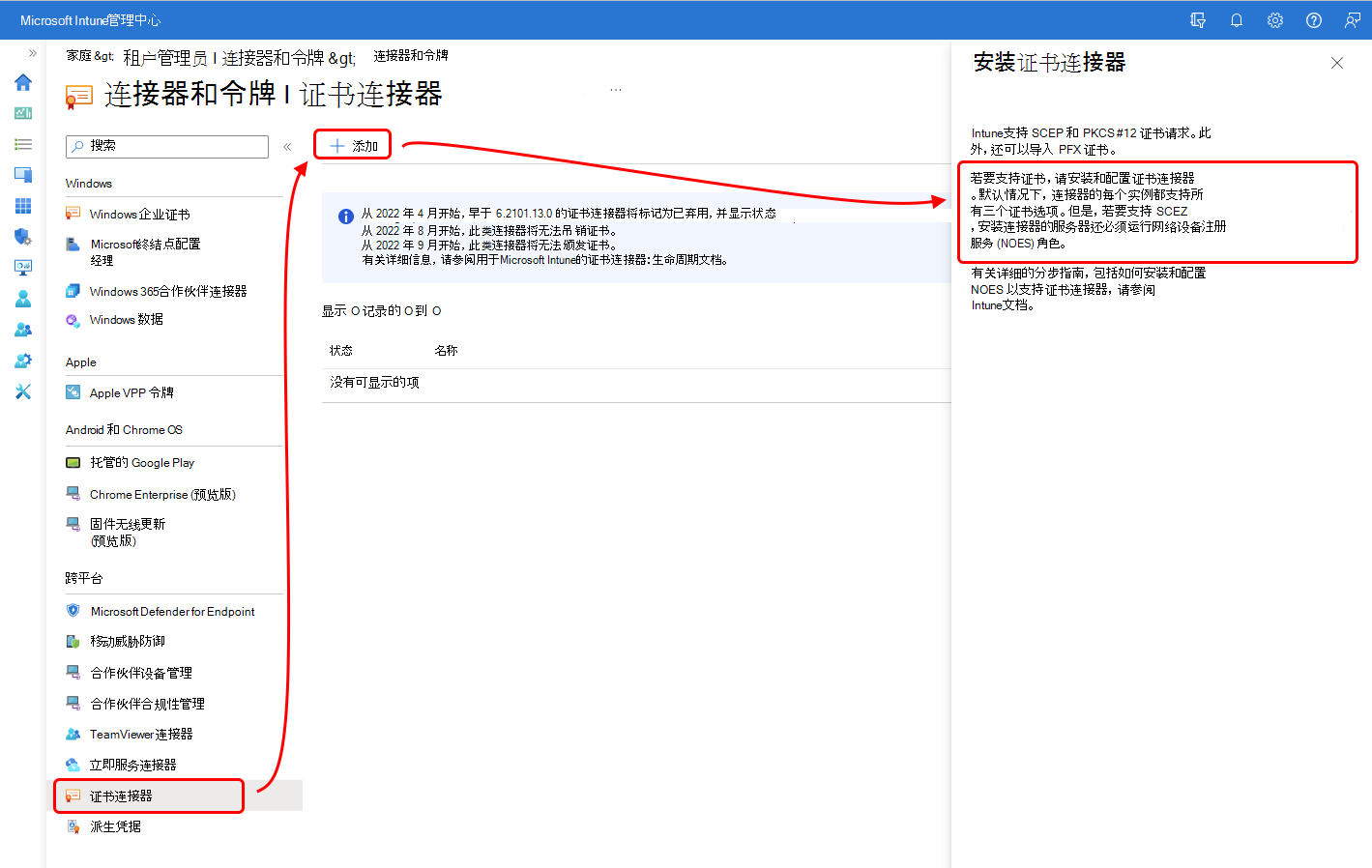The width and height of the screenshot is (1372, 868).
Task: Open Troubleshooting tools icon in rail
Action: click(x=23, y=391)
